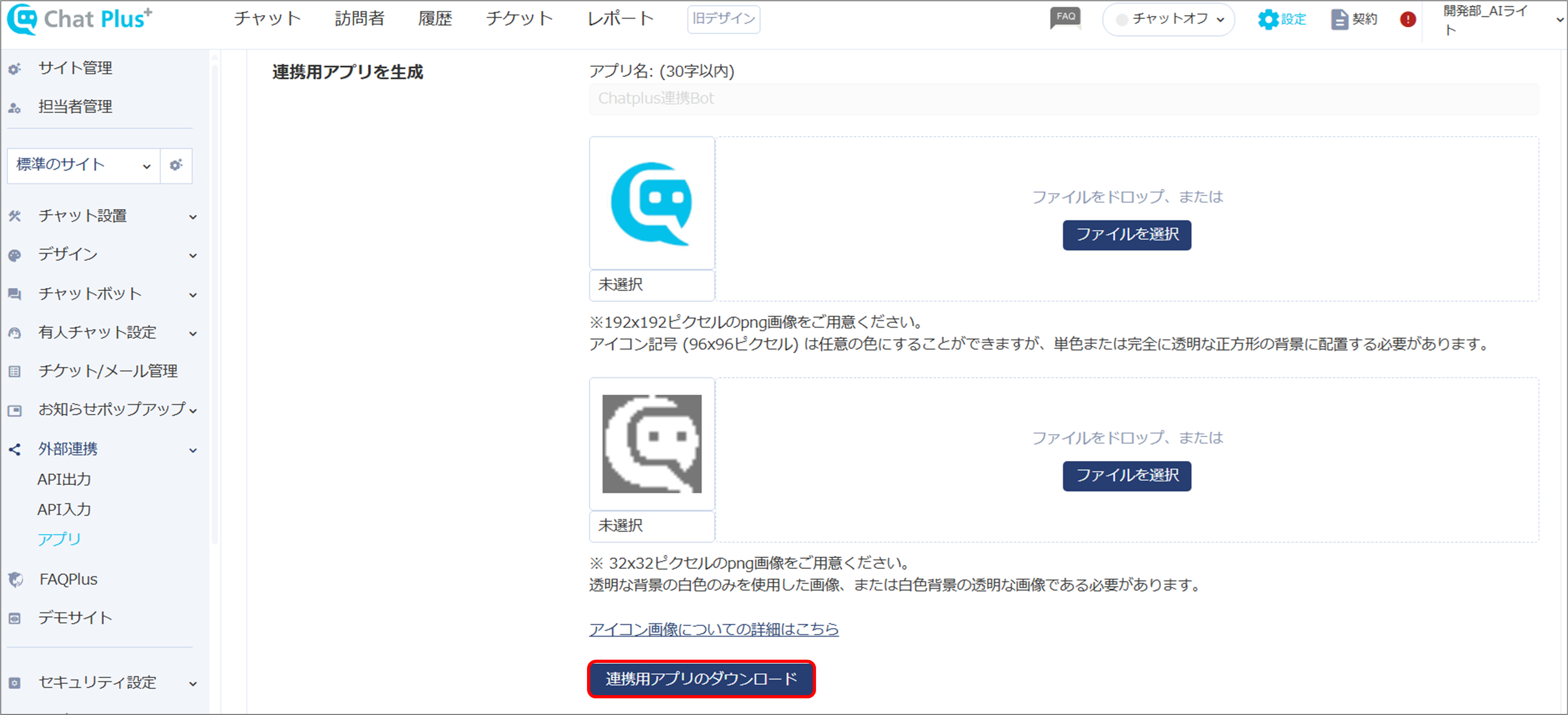Click the Chat Plus logo

(x=80, y=19)
